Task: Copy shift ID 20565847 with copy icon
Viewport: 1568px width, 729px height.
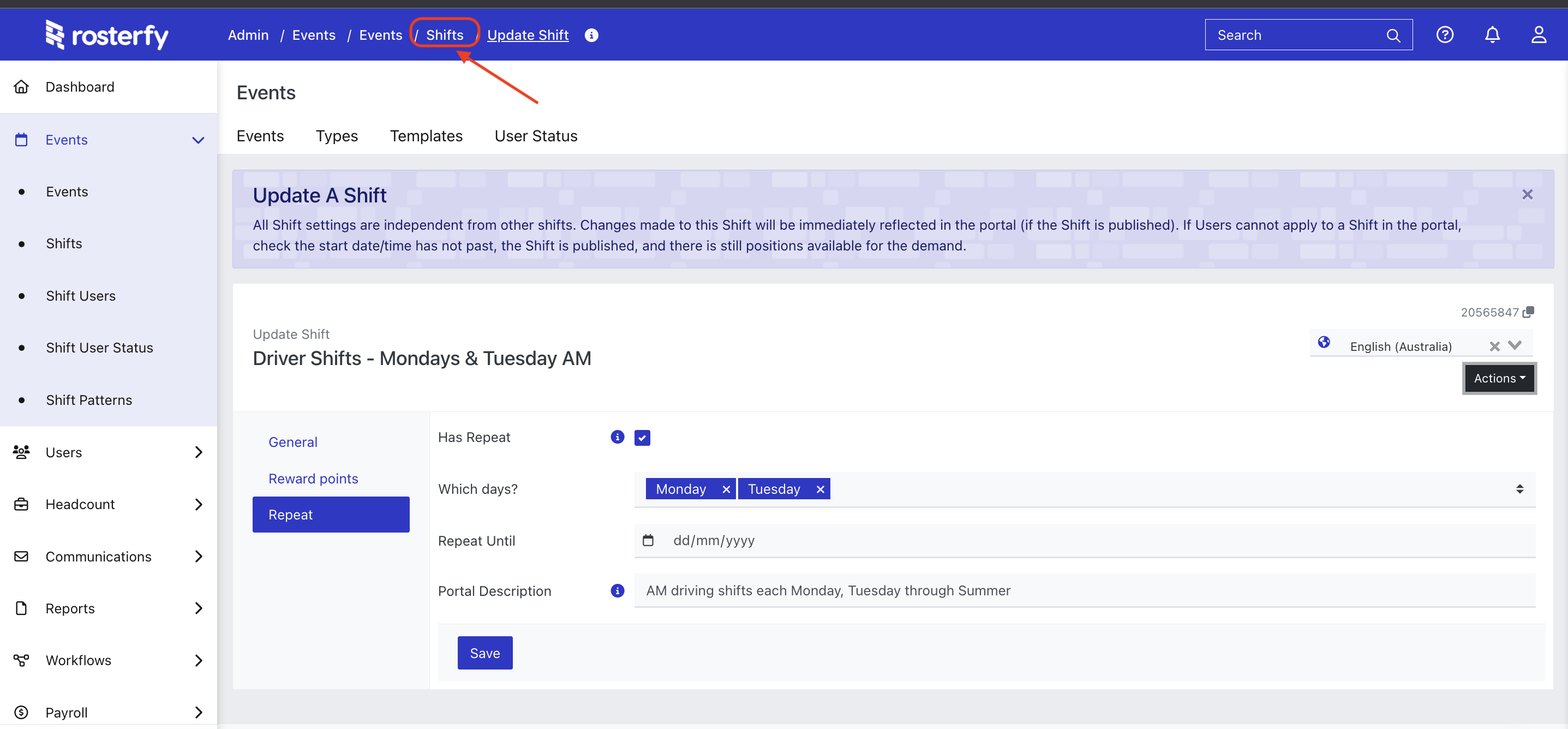Action: click(1528, 313)
